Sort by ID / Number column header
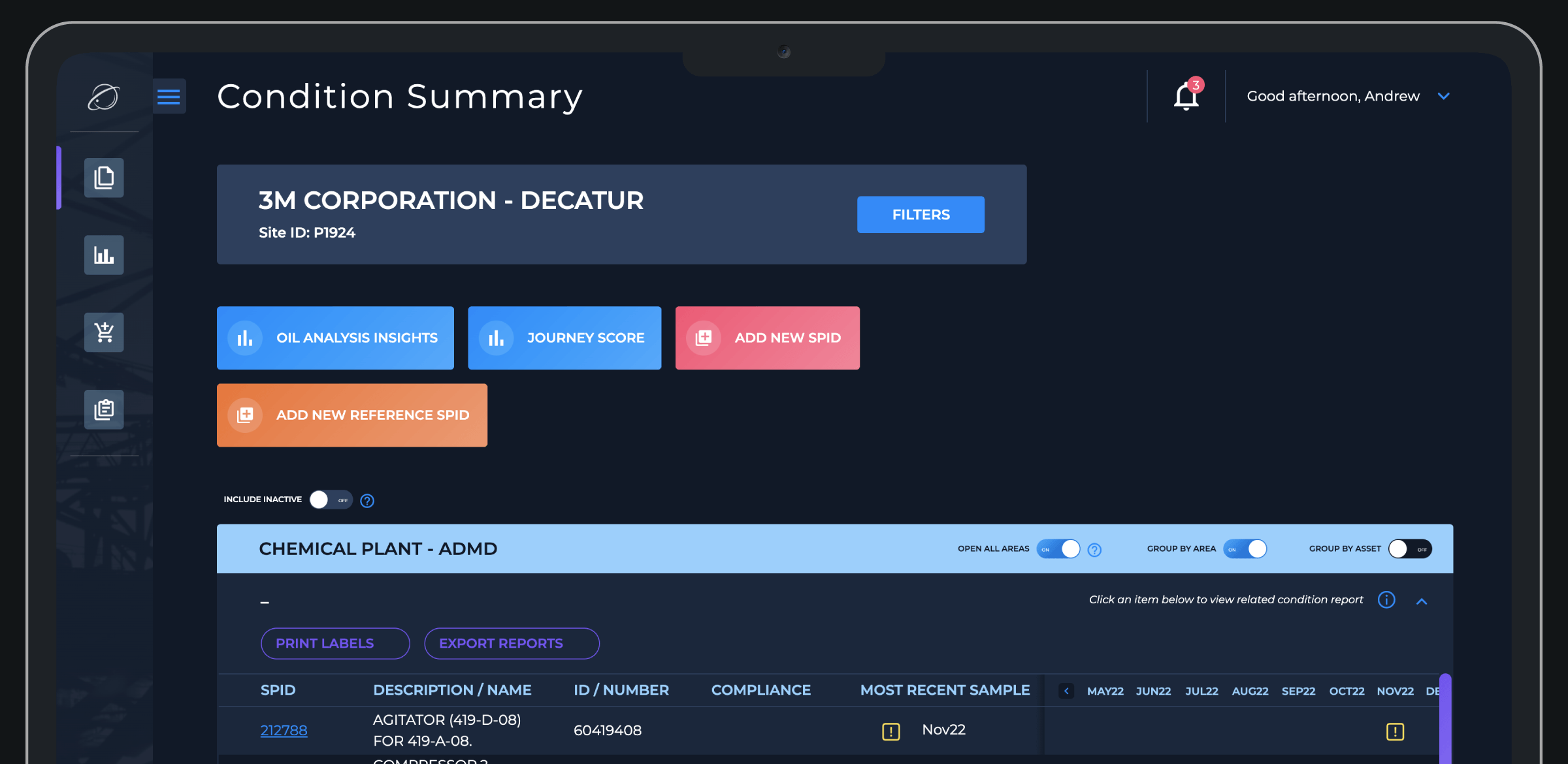Screen dimensions: 1568x764 pyautogui.click(x=621, y=690)
